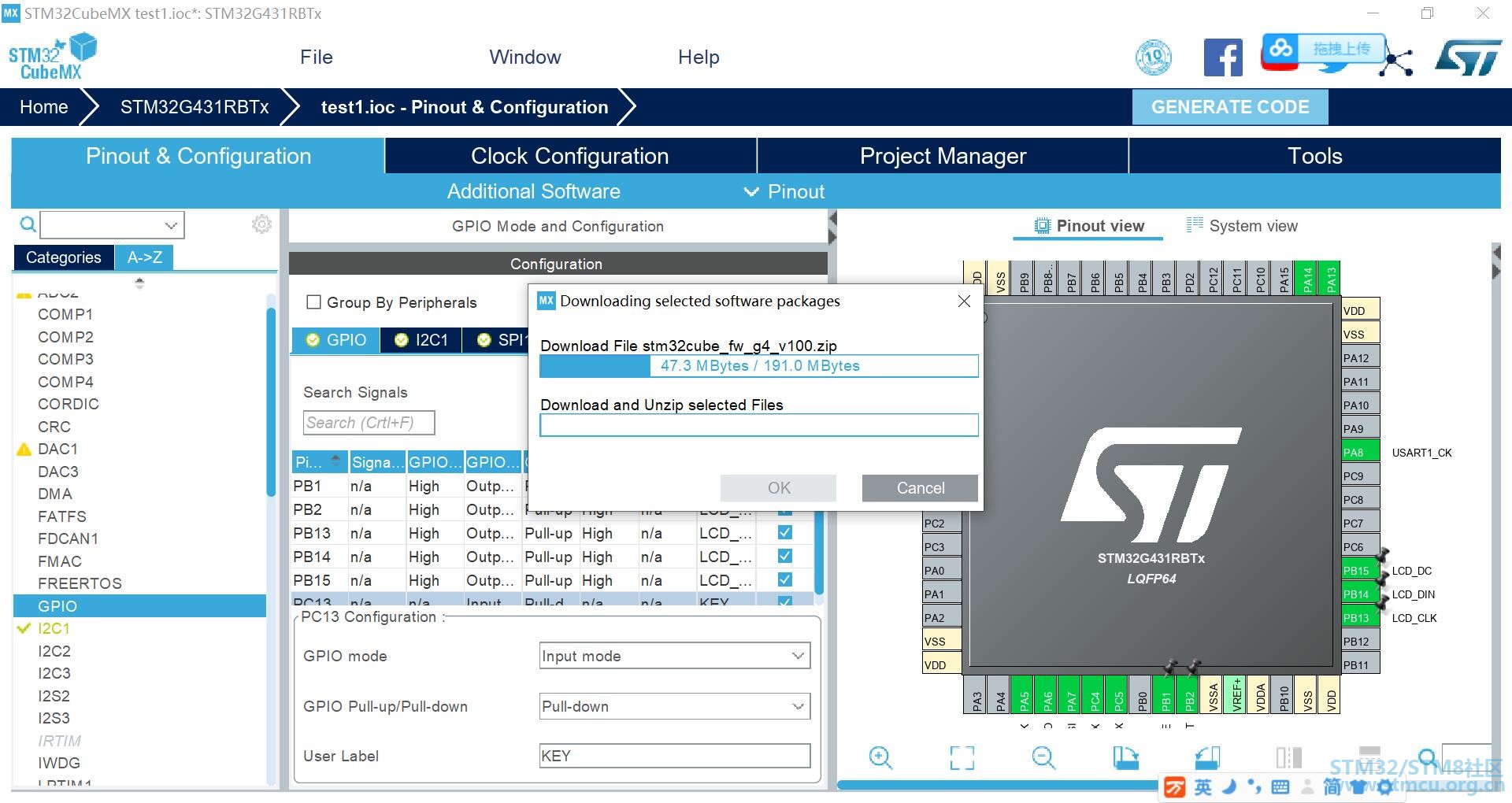The width and height of the screenshot is (1512, 803).
Task: Open the Window menu
Action: (x=525, y=57)
